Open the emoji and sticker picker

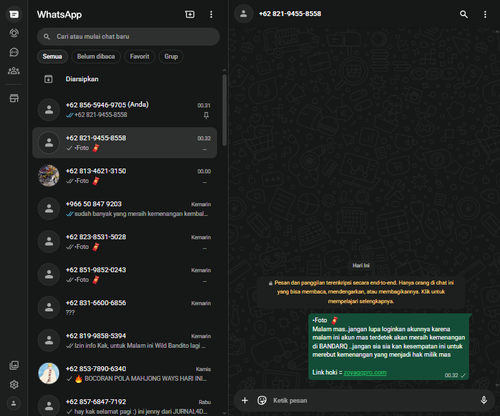tap(262, 400)
